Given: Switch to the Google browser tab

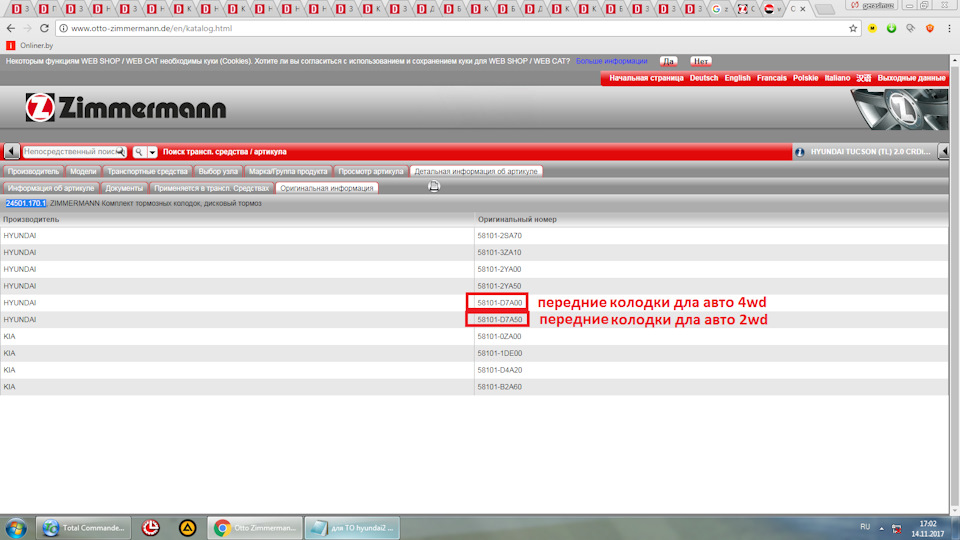Looking at the screenshot, I should pyautogui.click(x=720, y=9).
